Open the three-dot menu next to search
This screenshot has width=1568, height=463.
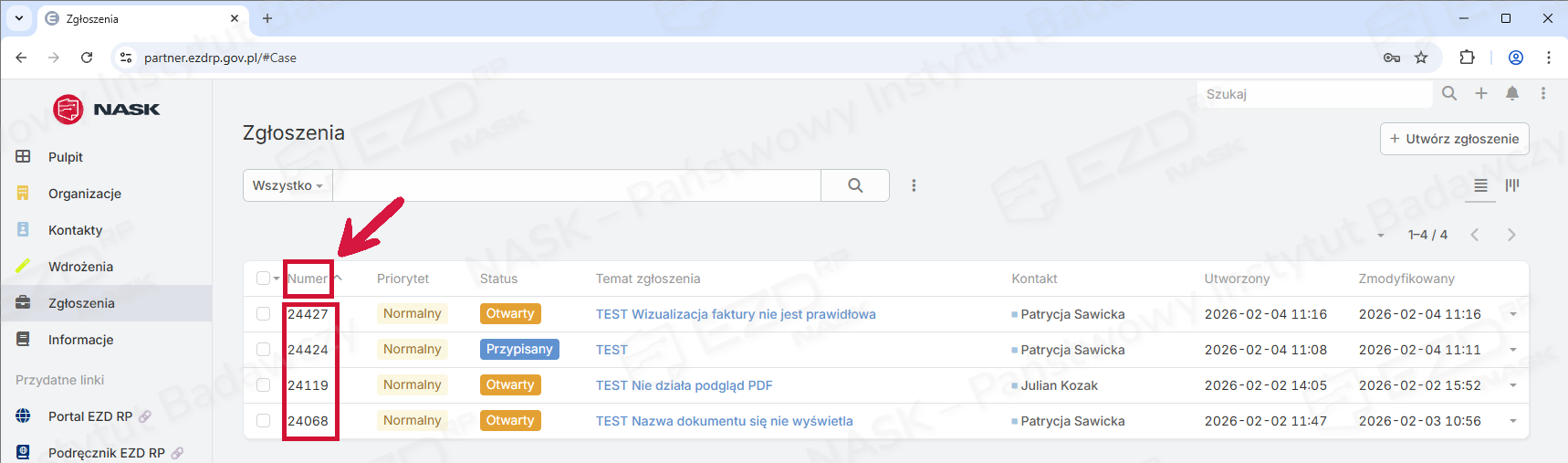[914, 185]
